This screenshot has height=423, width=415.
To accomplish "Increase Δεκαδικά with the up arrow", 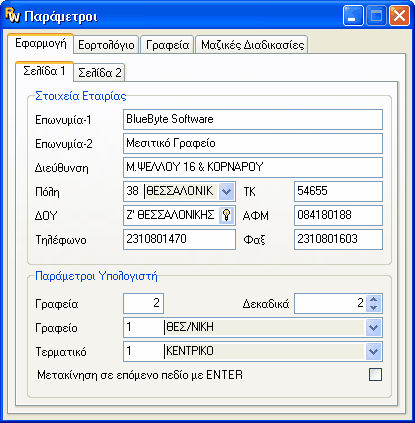I will (374, 300).
